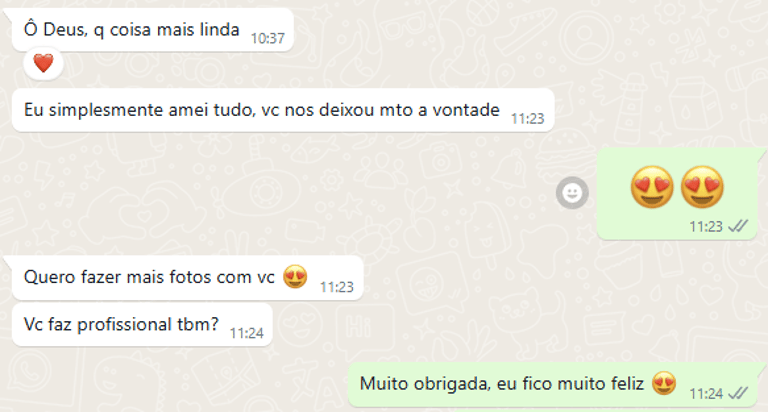Click the first large heart-eyes emoji
This screenshot has width=768, height=412.
click(652, 187)
